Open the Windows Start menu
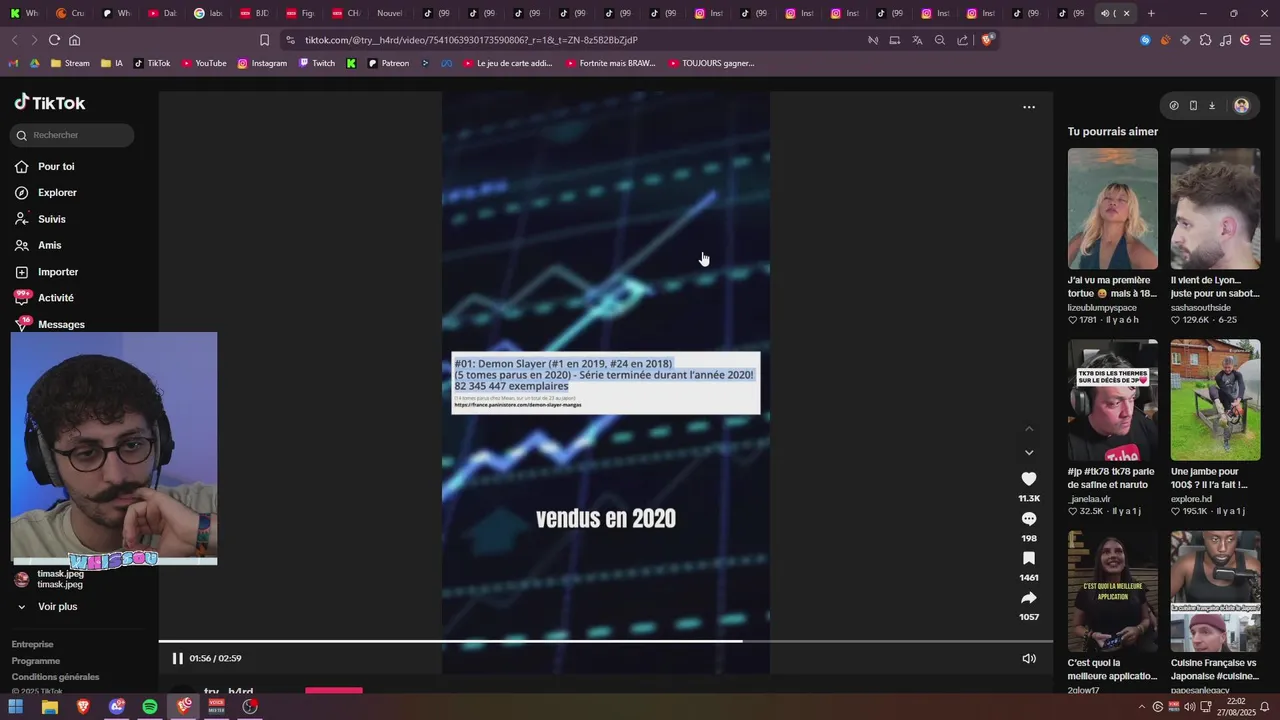This screenshot has width=1280, height=720. pos(16,706)
